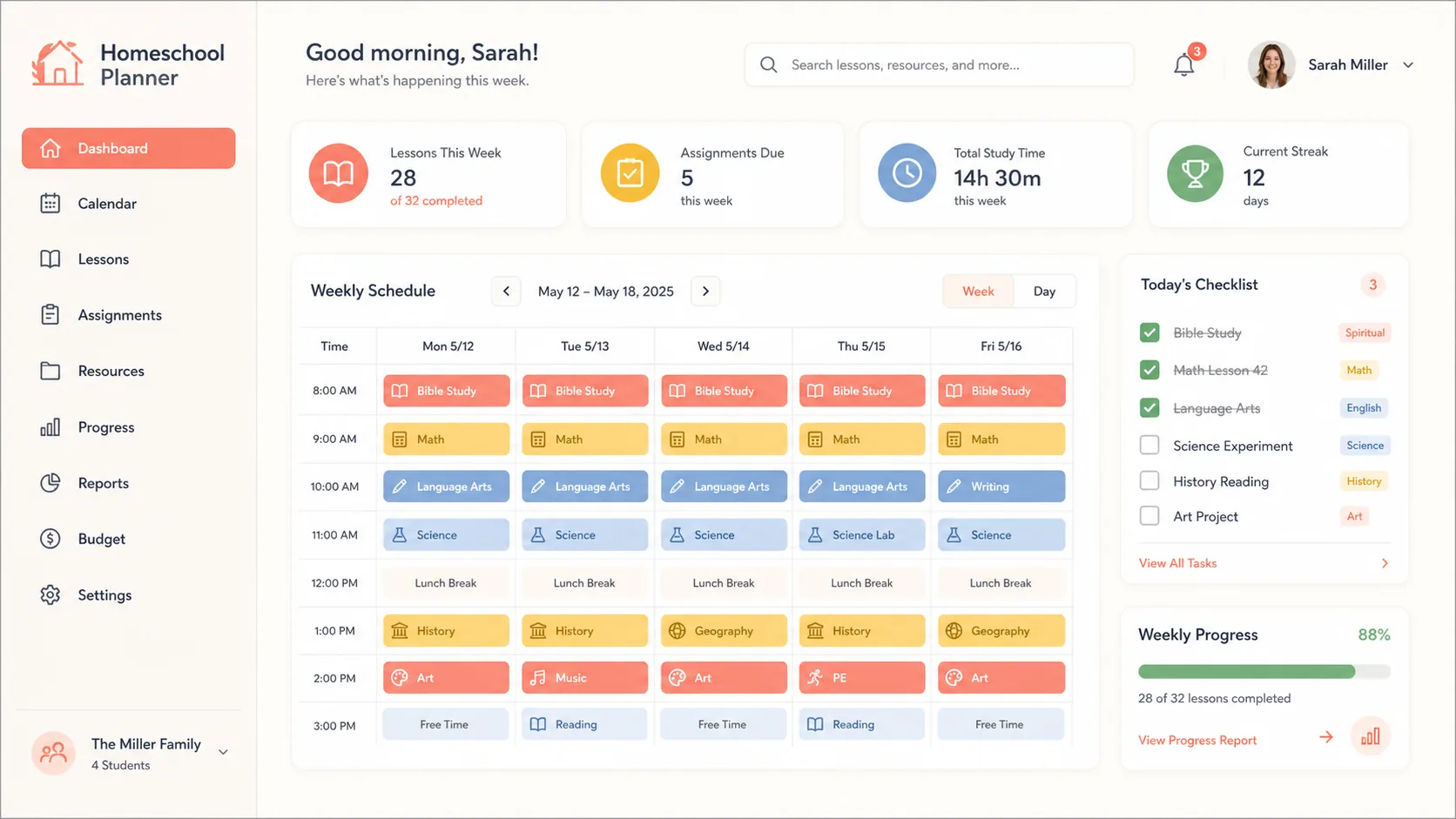This screenshot has width=1456, height=819.
Task: Click the Weekly Progress green bar
Action: tap(1246, 672)
